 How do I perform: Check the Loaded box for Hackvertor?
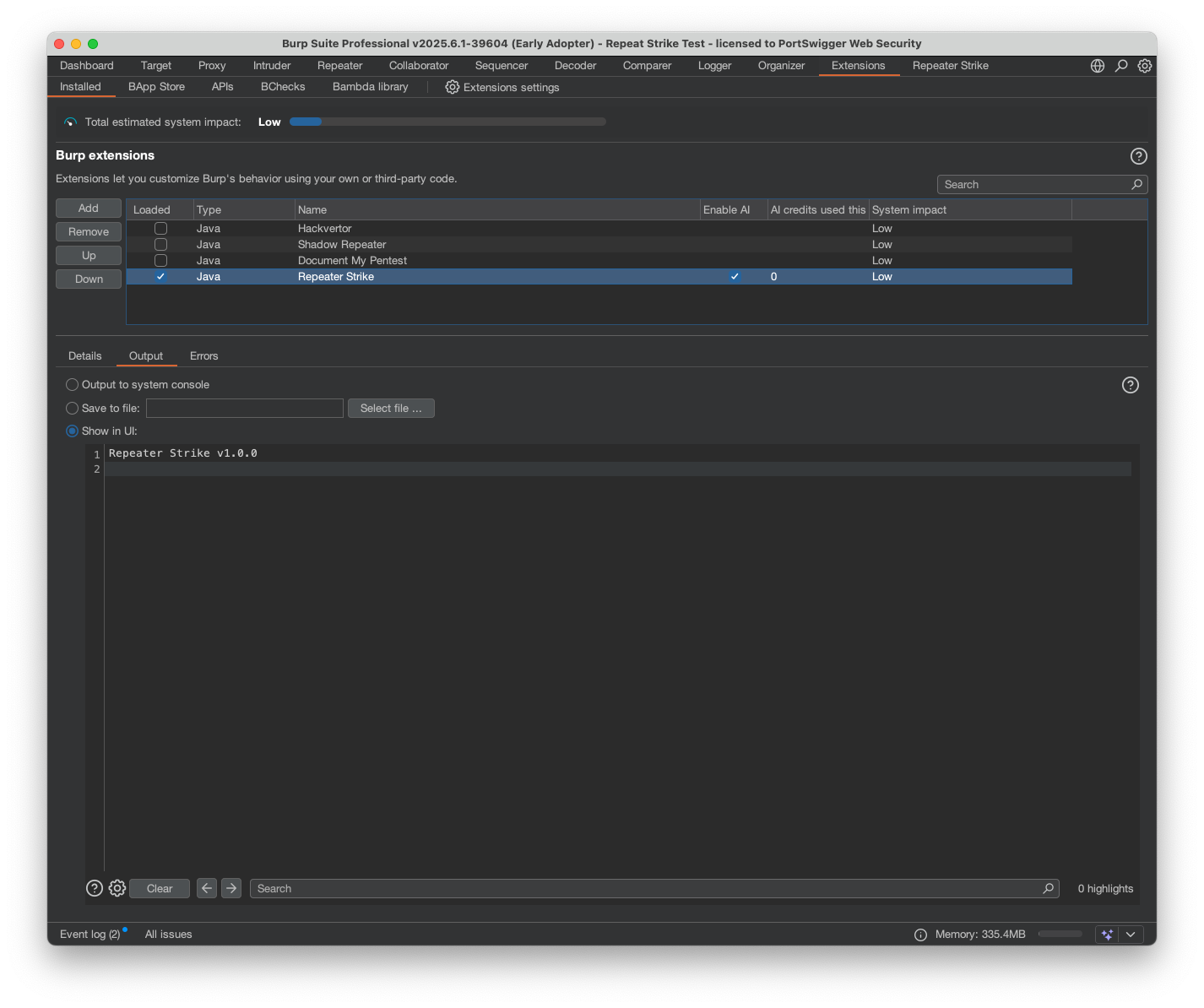(160, 229)
